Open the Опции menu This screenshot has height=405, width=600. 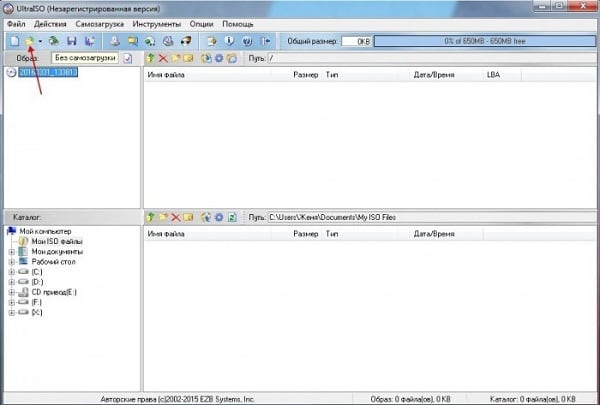pos(202,24)
